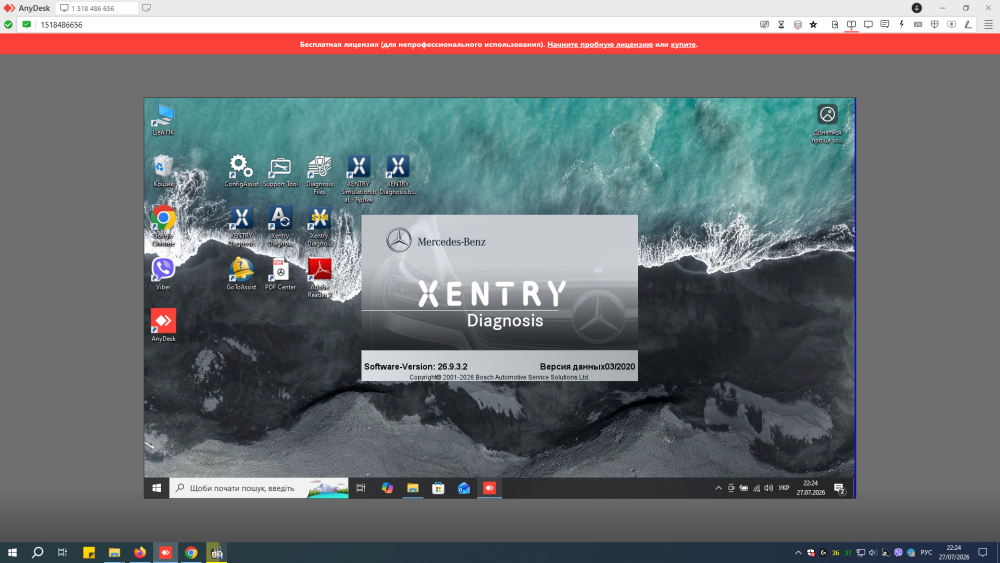1000x563 pixels.
Task: Open the XENTRY Simulation.bat shortcut icon
Action: 358,179
